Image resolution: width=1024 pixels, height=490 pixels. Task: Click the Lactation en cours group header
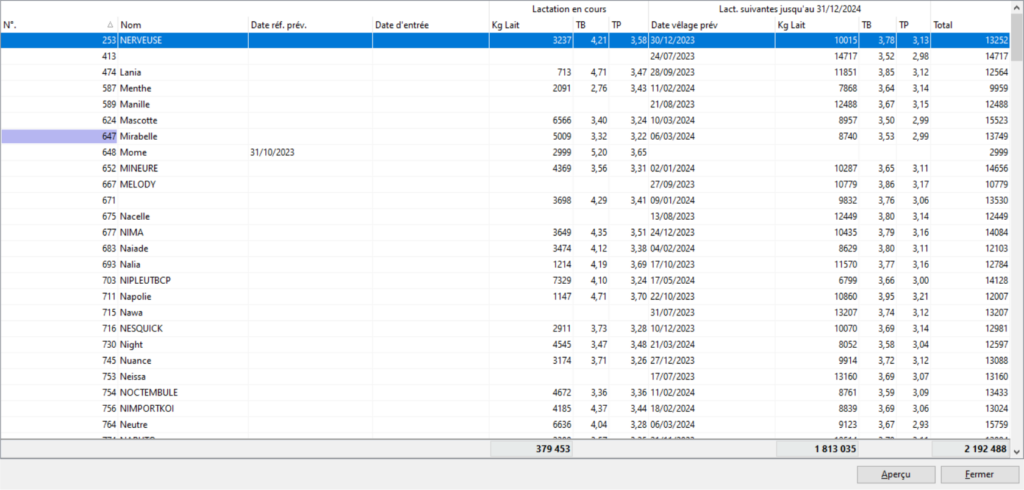[x=569, y=8]
